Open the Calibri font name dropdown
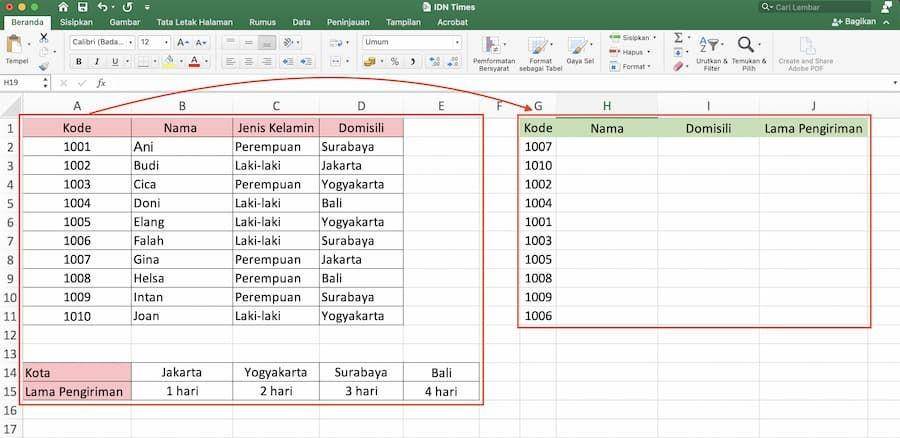The height and width of the screenshot is (438, 900). 103,42
